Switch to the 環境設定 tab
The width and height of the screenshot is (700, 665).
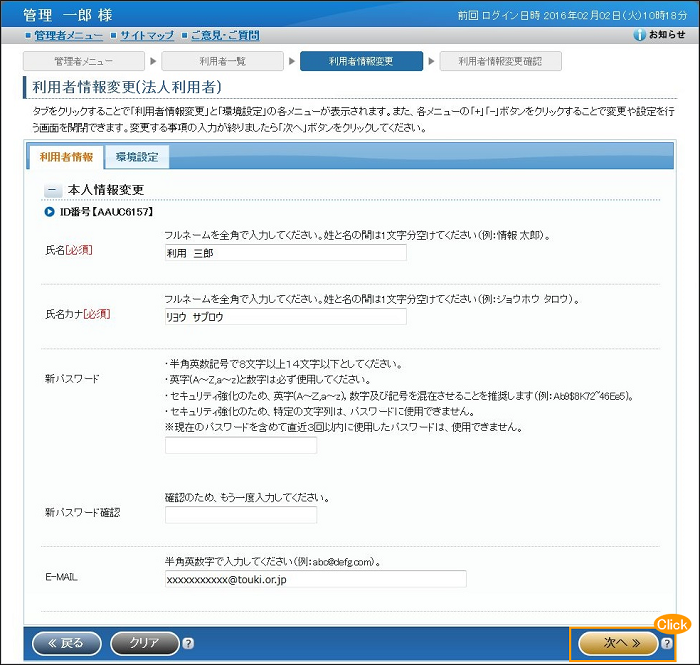tap(137, 157)
